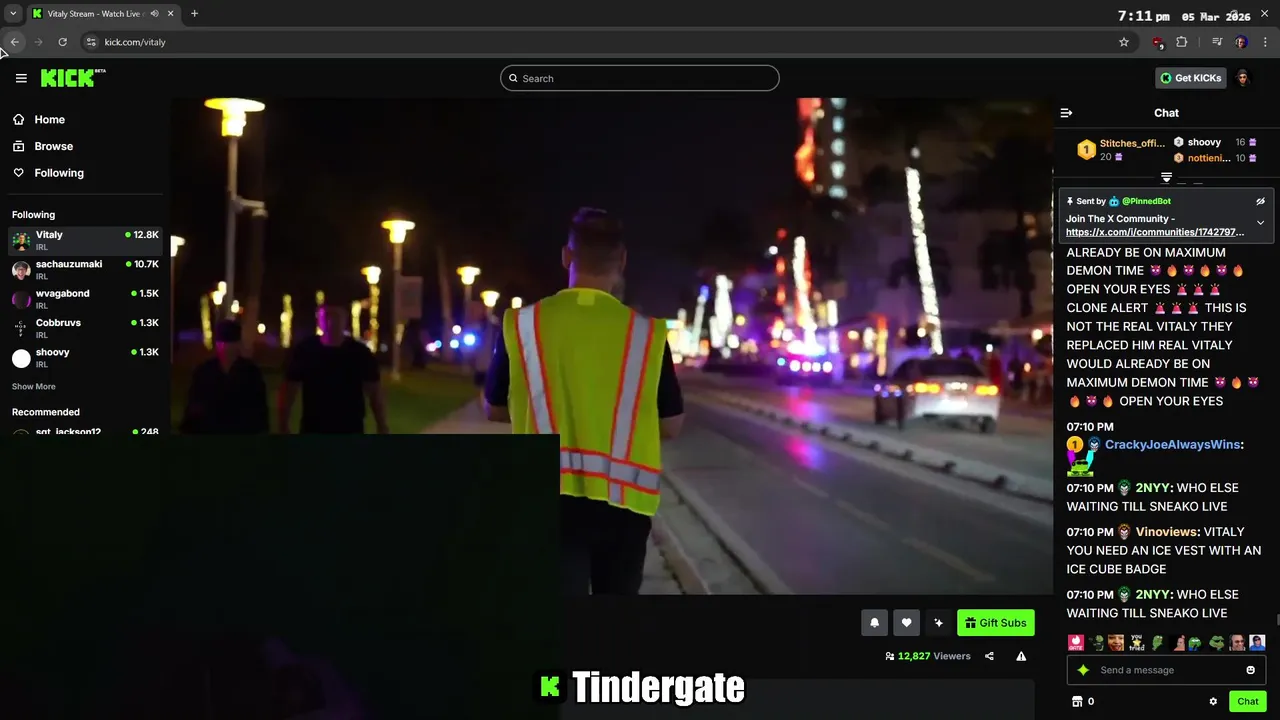1280x720 pixels.
Task: Pick the last emote in quick emote bar
Action: (1257, 643)
